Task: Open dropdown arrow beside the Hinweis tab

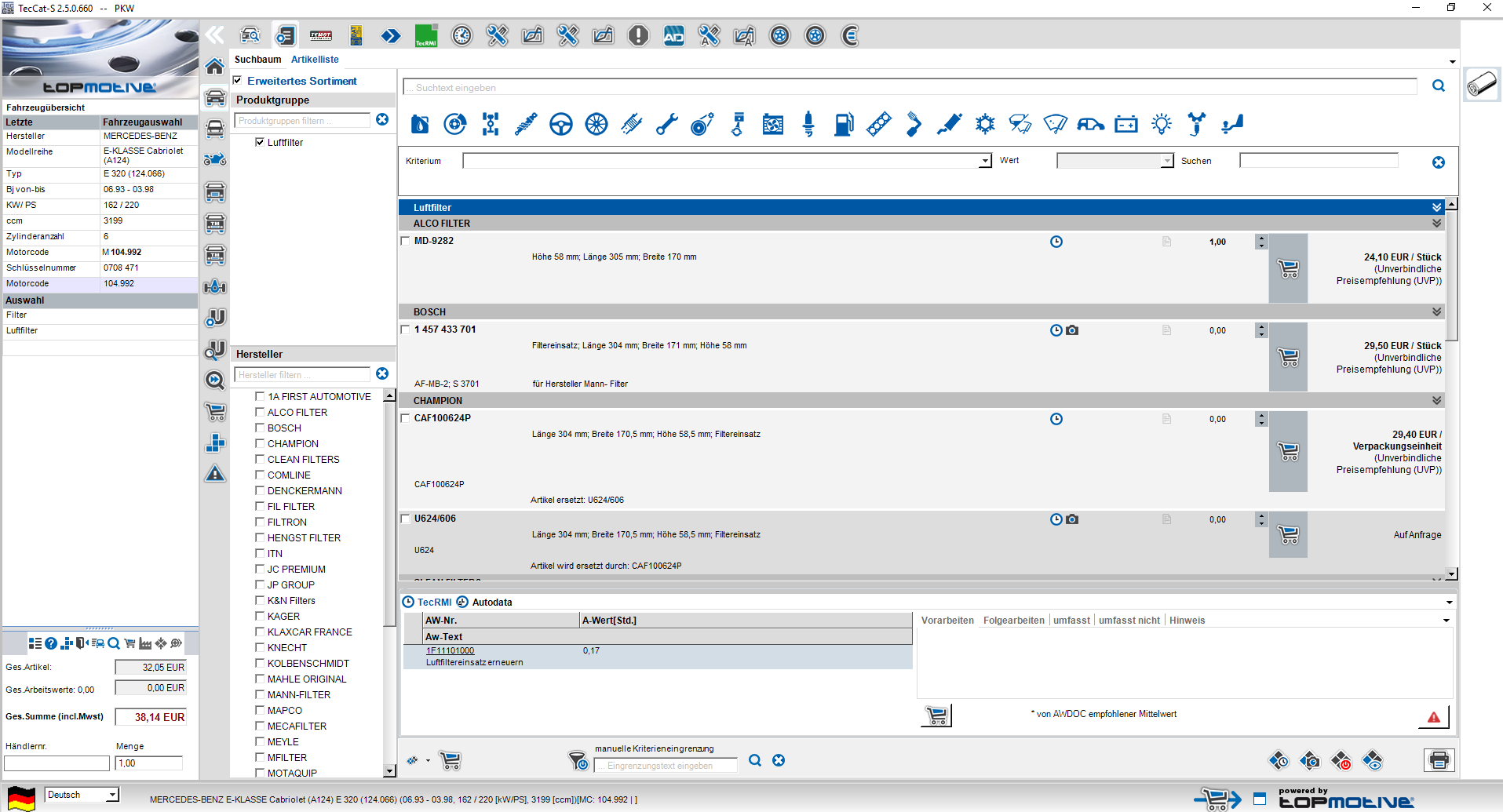Action: tap(1446, 621)
